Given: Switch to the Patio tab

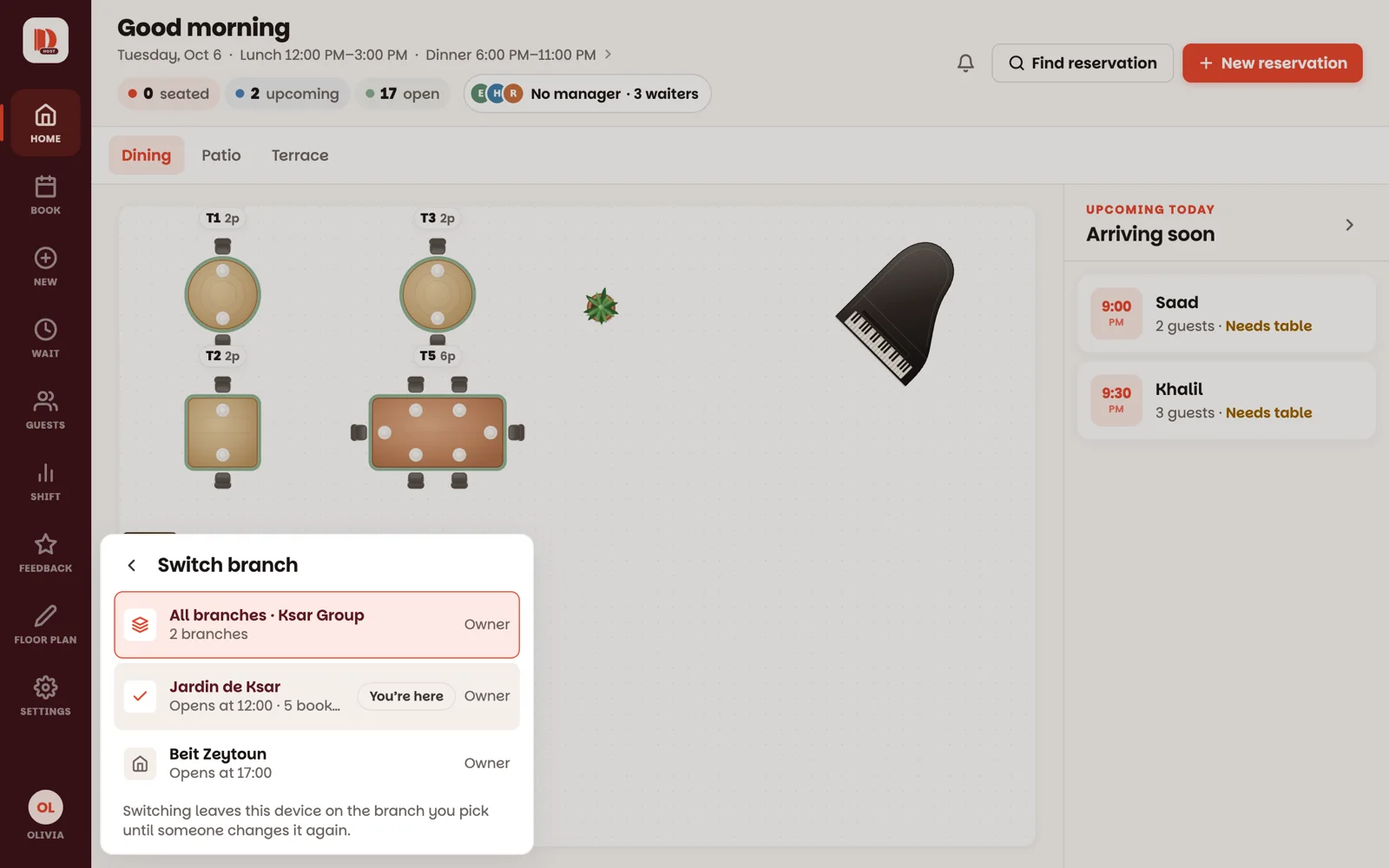Looking at the screenshot, I should coord(221,155).
